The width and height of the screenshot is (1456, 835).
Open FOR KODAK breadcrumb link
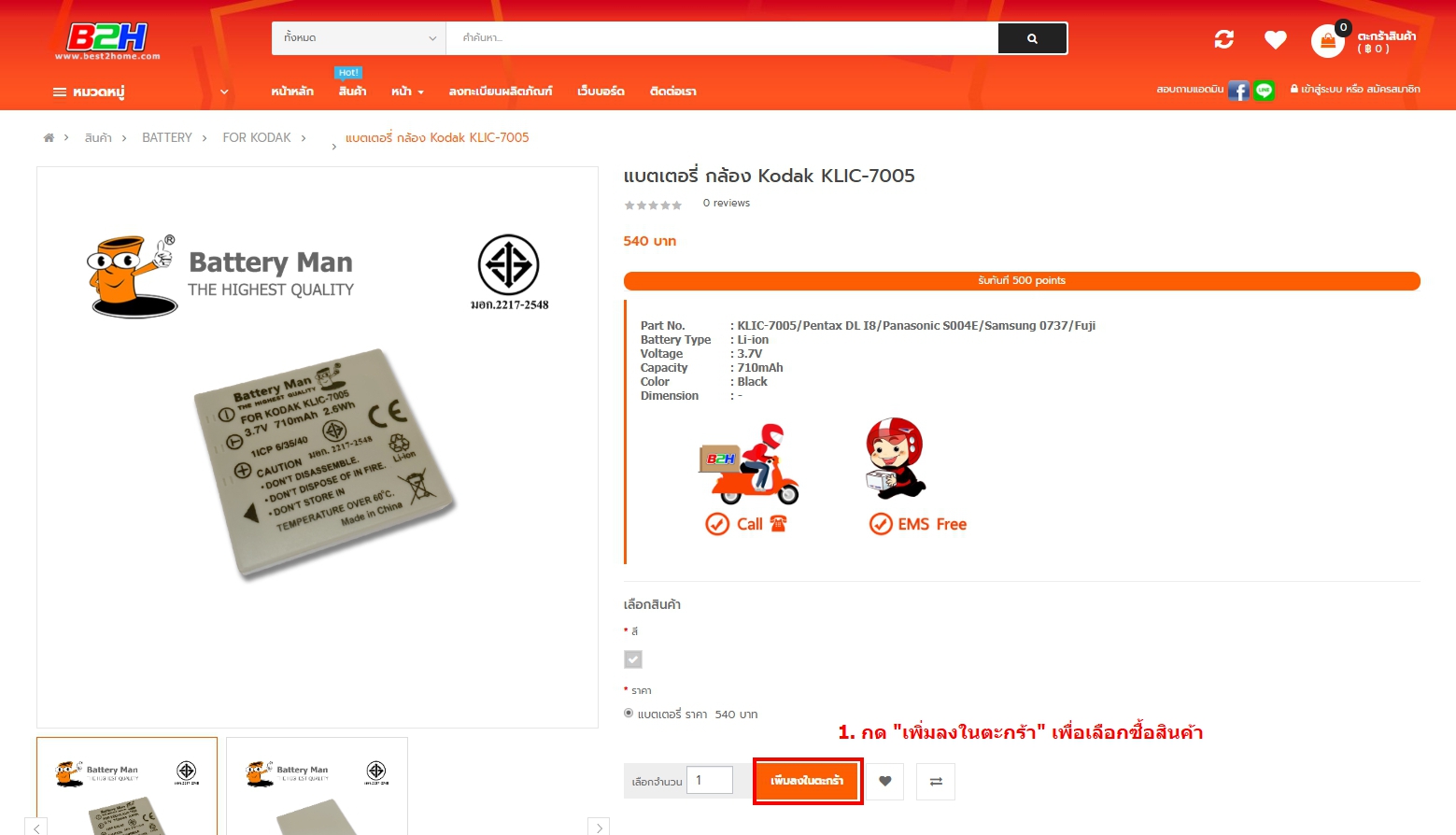click(x=257, y=137)
